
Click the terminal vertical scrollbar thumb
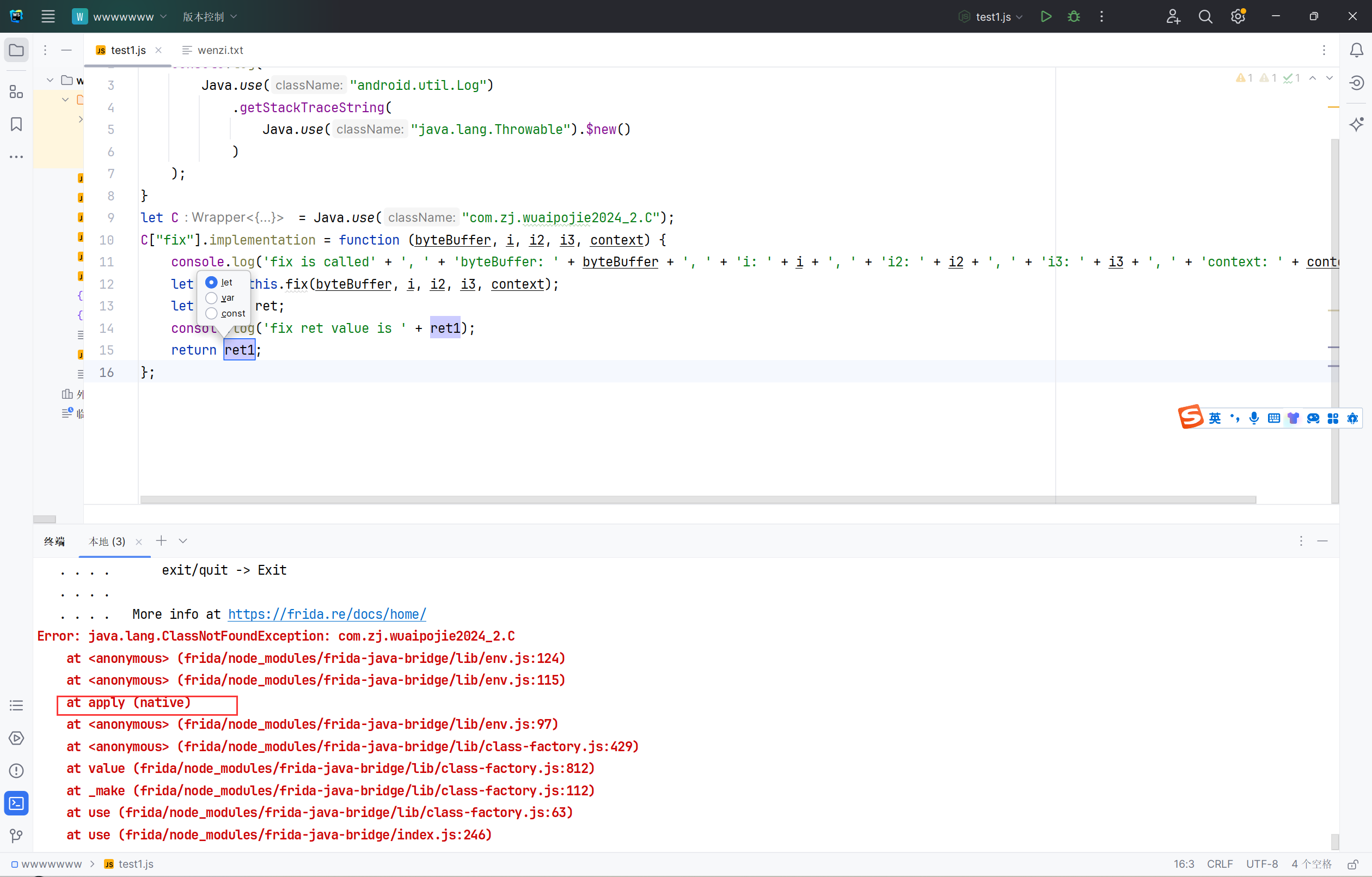click(1334, 841)
